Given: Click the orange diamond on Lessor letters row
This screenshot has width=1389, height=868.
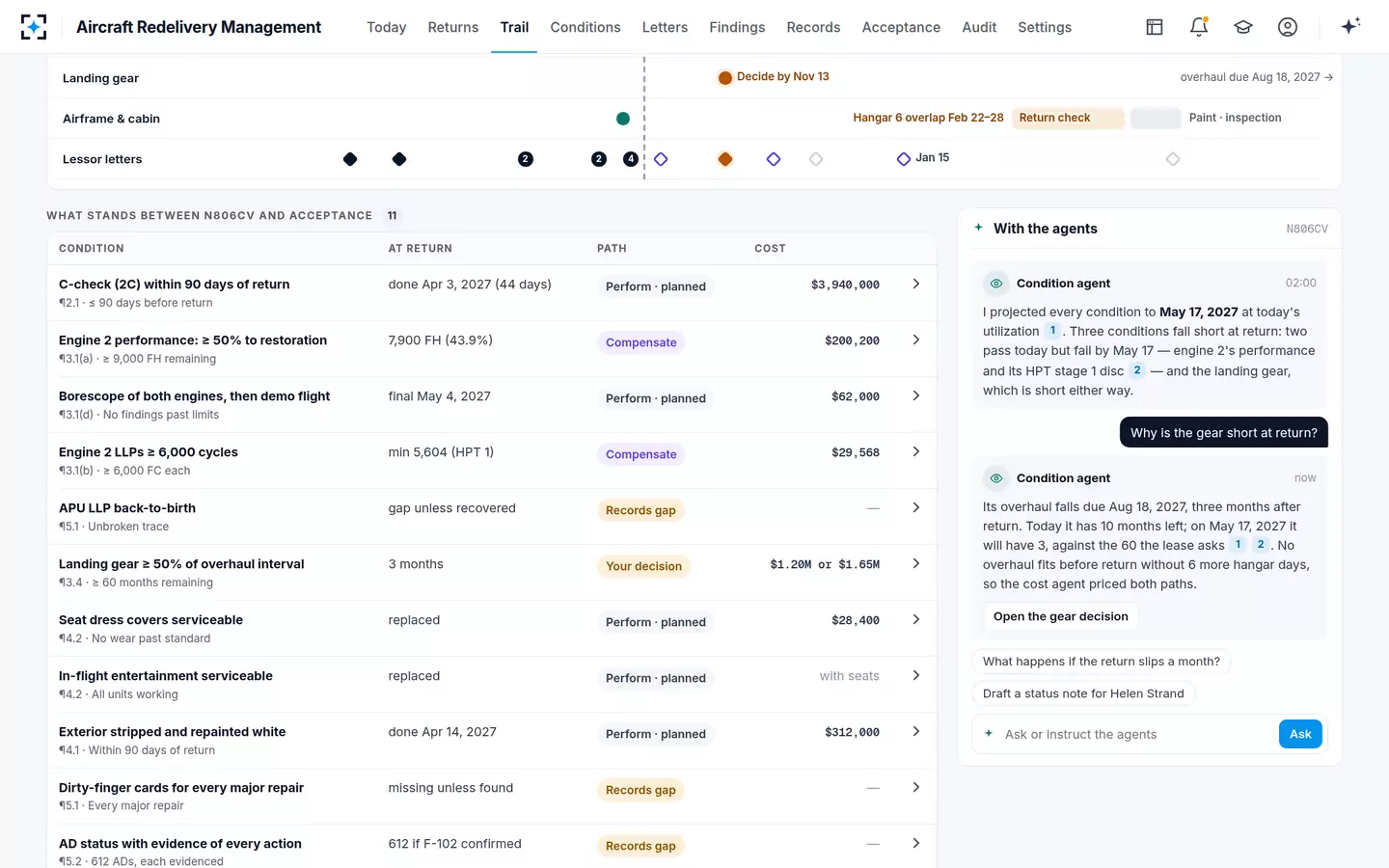Looking at the screenshot, I should [725, 159].
